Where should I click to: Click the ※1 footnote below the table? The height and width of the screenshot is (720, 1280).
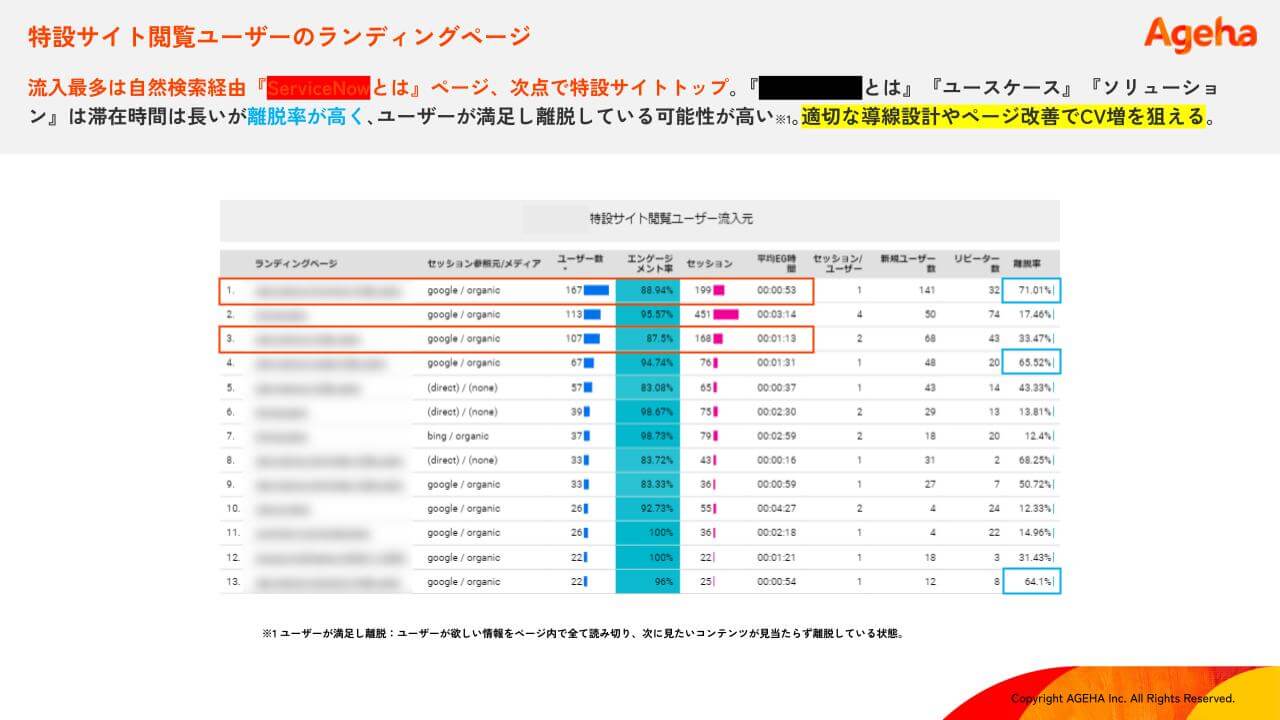coord(583,633)
